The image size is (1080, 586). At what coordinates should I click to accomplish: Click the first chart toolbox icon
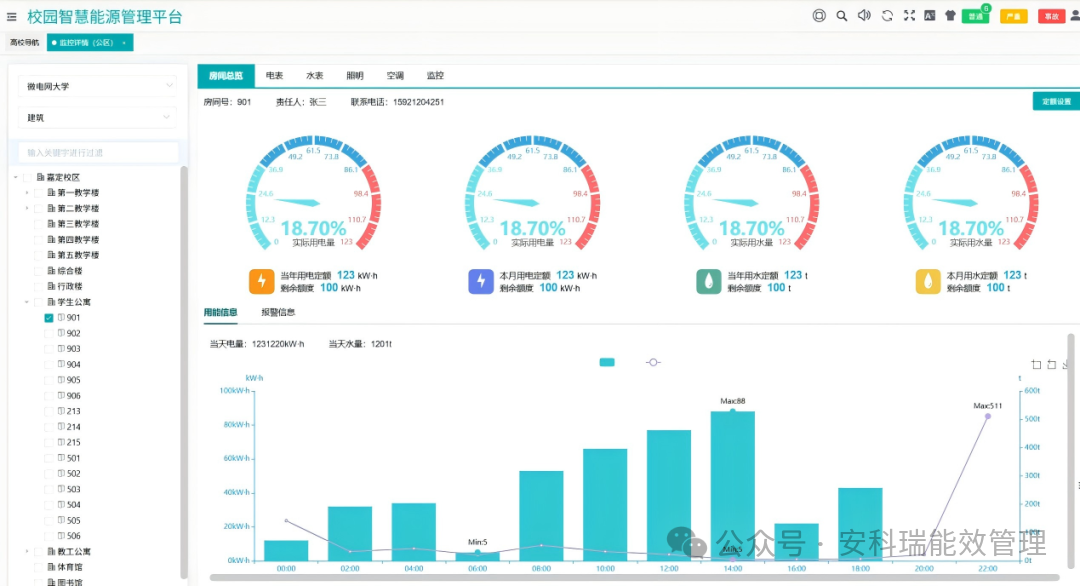(x=1036, y=364)
